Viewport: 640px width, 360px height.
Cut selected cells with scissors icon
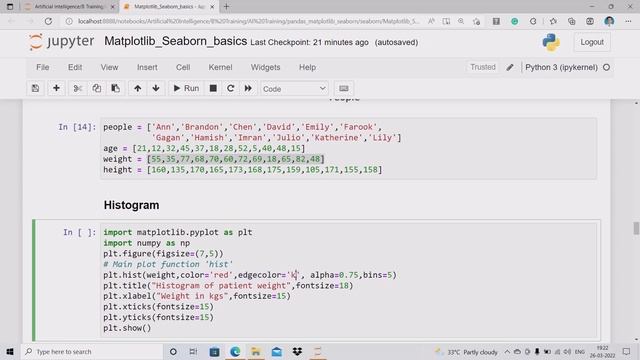pyautogui.click(x=78, y=88)
